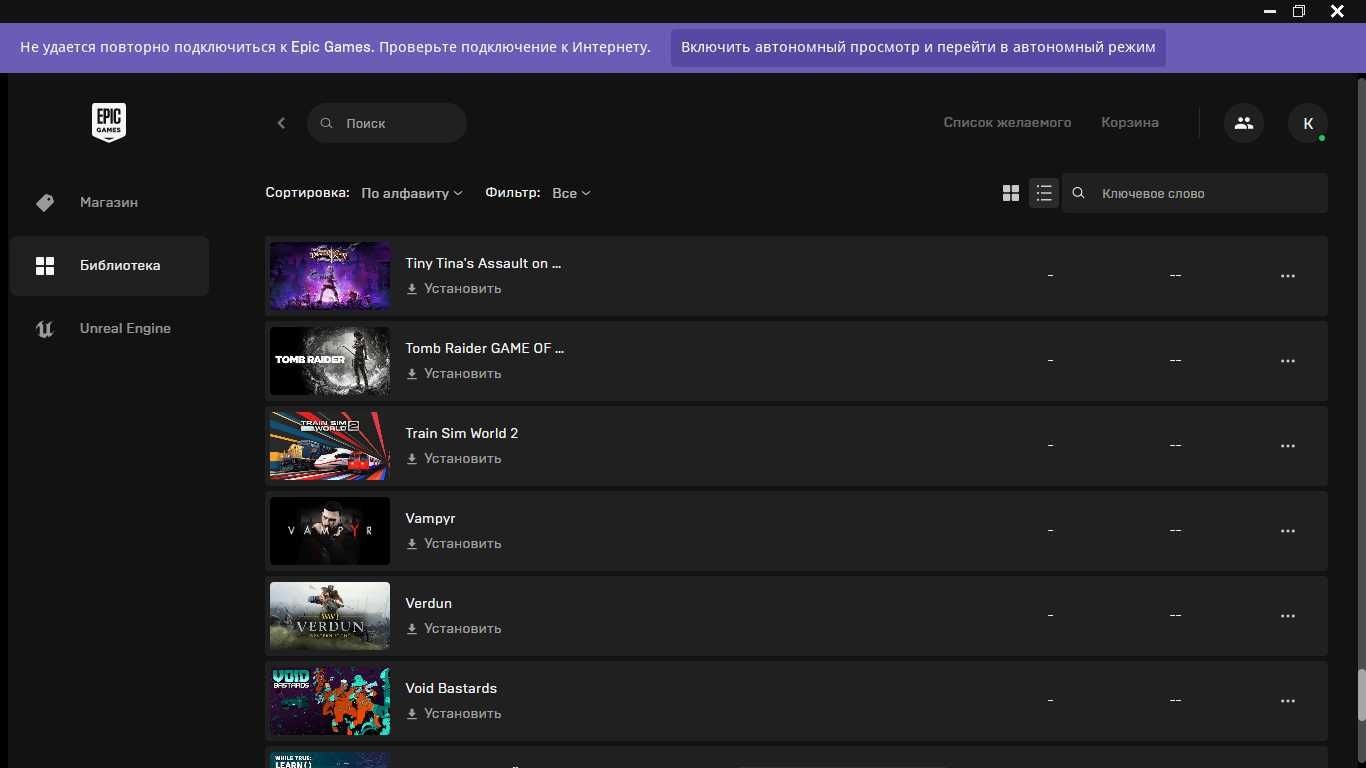The height and width of the screenshot is (768, 1366).
Task: Click Установить for Vampyr
Action: coord(462,544)
